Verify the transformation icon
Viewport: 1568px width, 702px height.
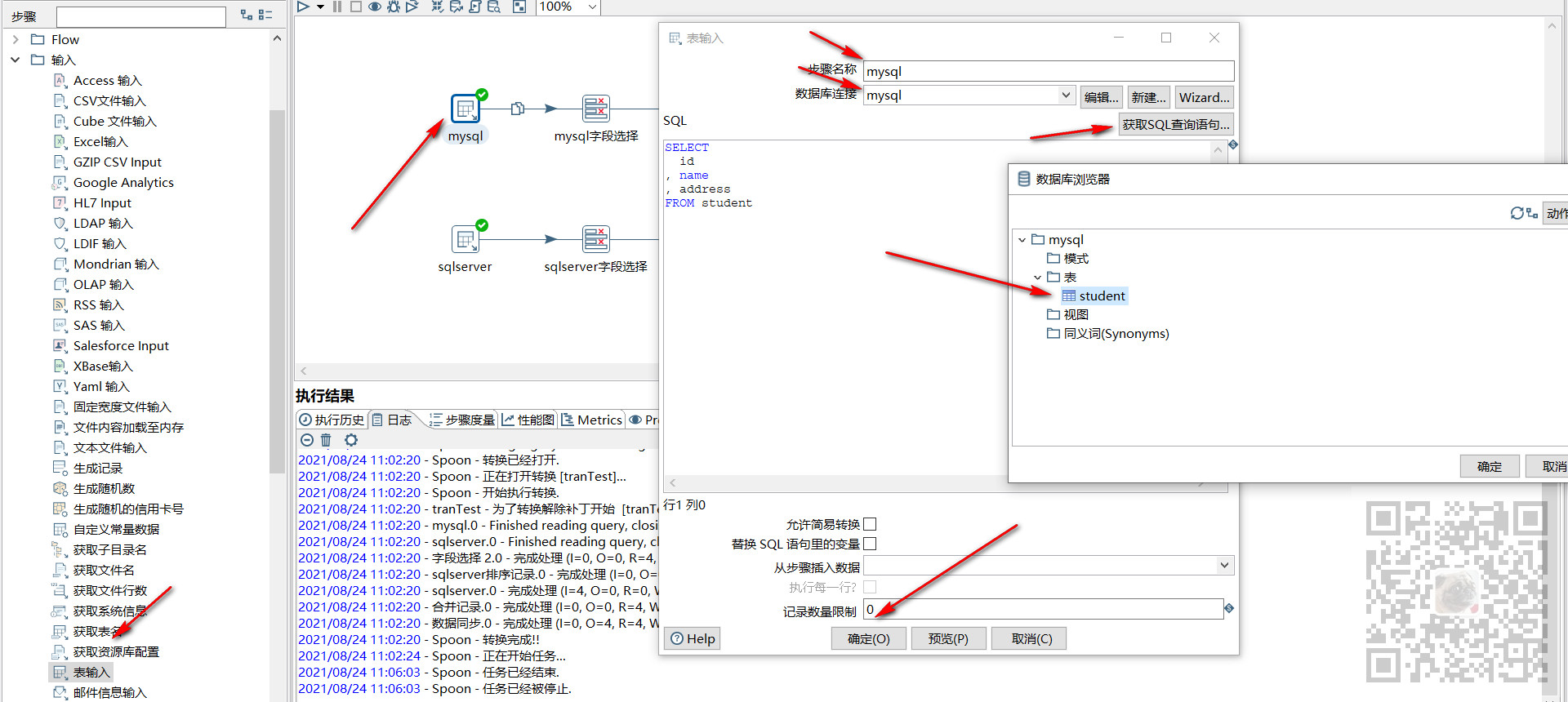pos(438,7)
